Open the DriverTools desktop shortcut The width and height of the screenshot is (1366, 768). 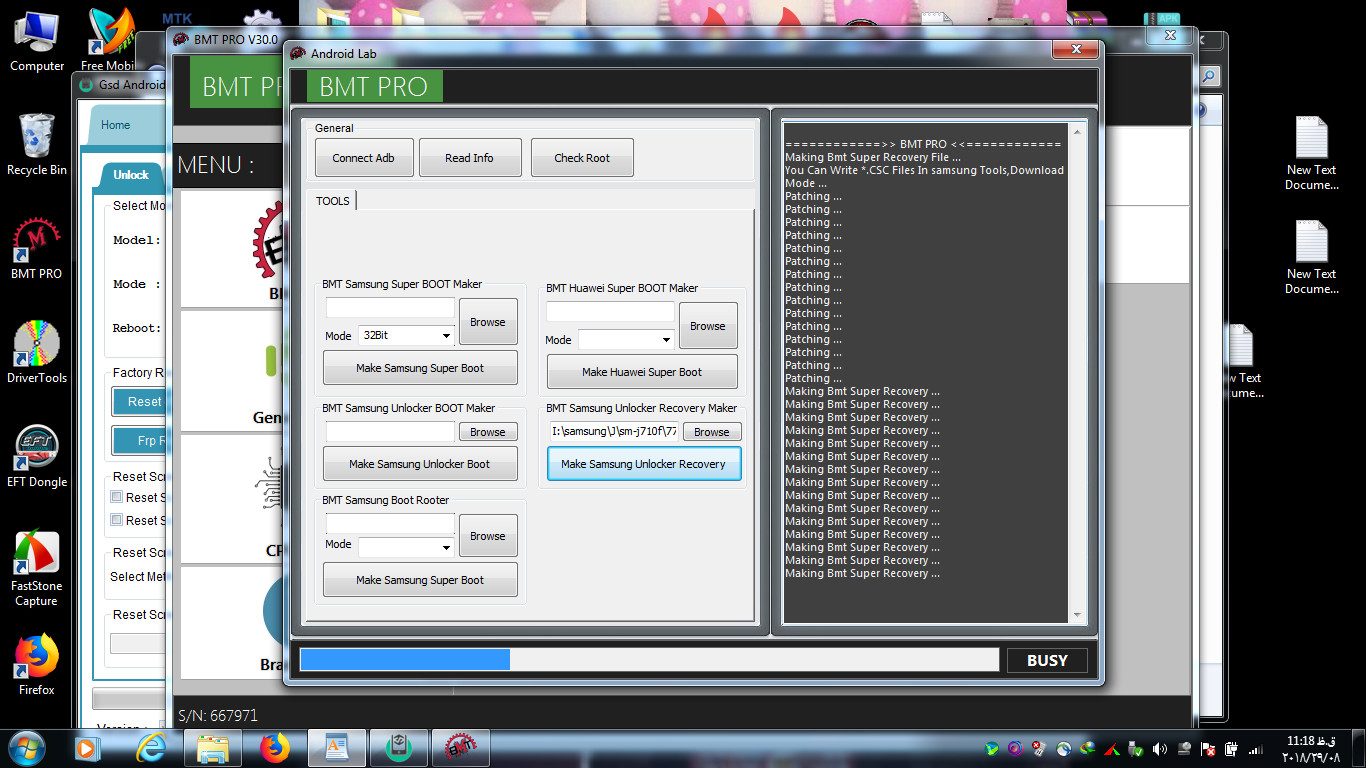point(37,352)
